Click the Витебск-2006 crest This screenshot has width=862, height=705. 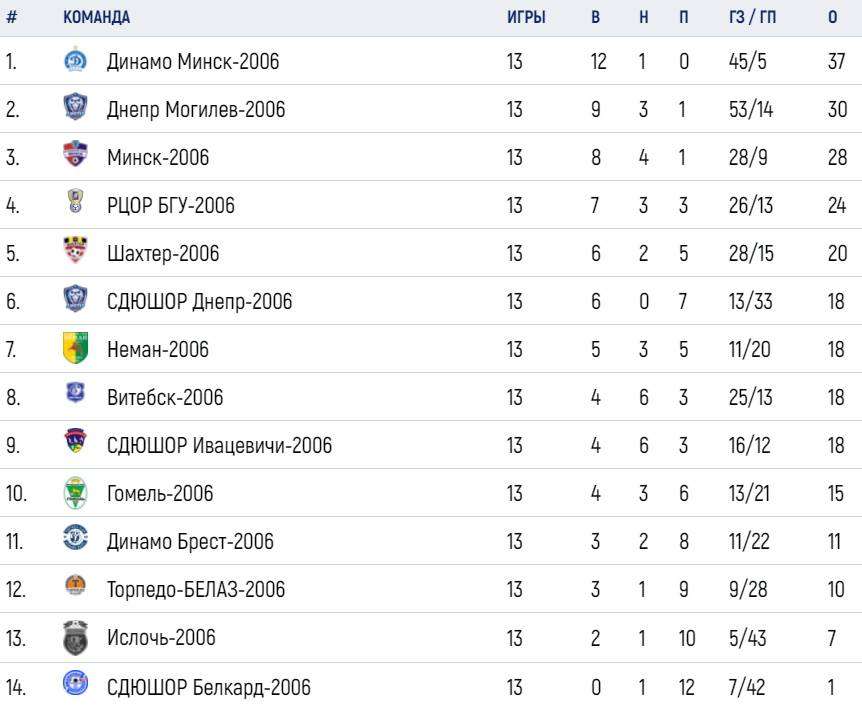click(75, 392)
